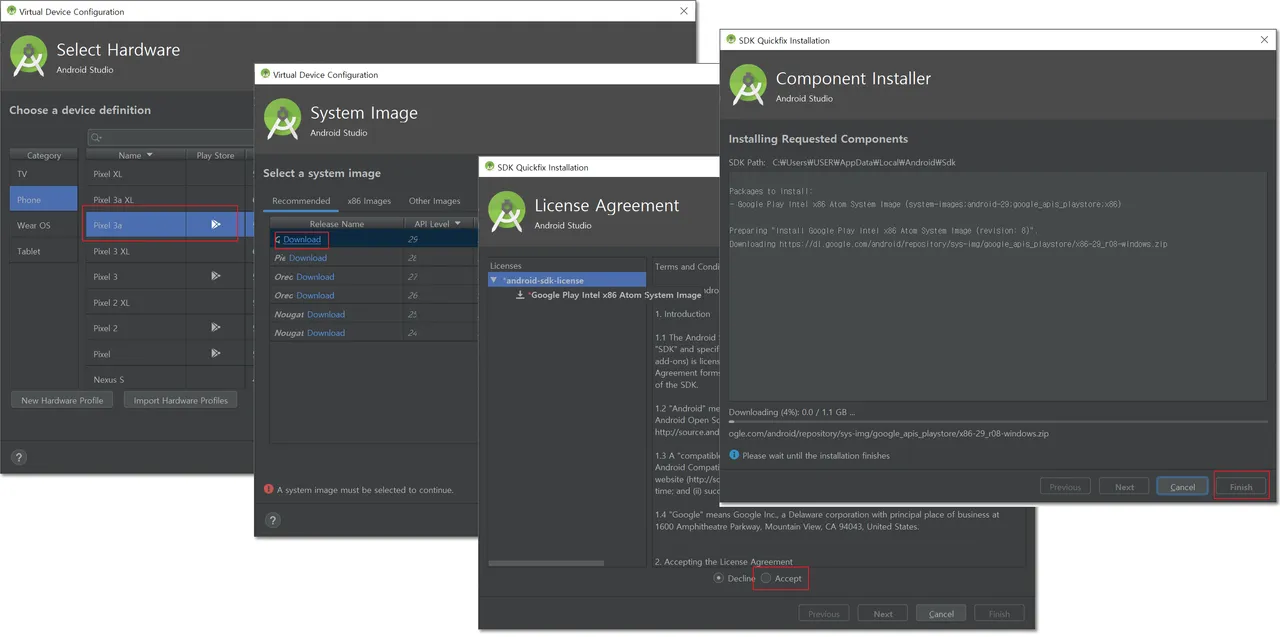
Task: Select the Pixel 3 XL device
Action: click(111, 251)
